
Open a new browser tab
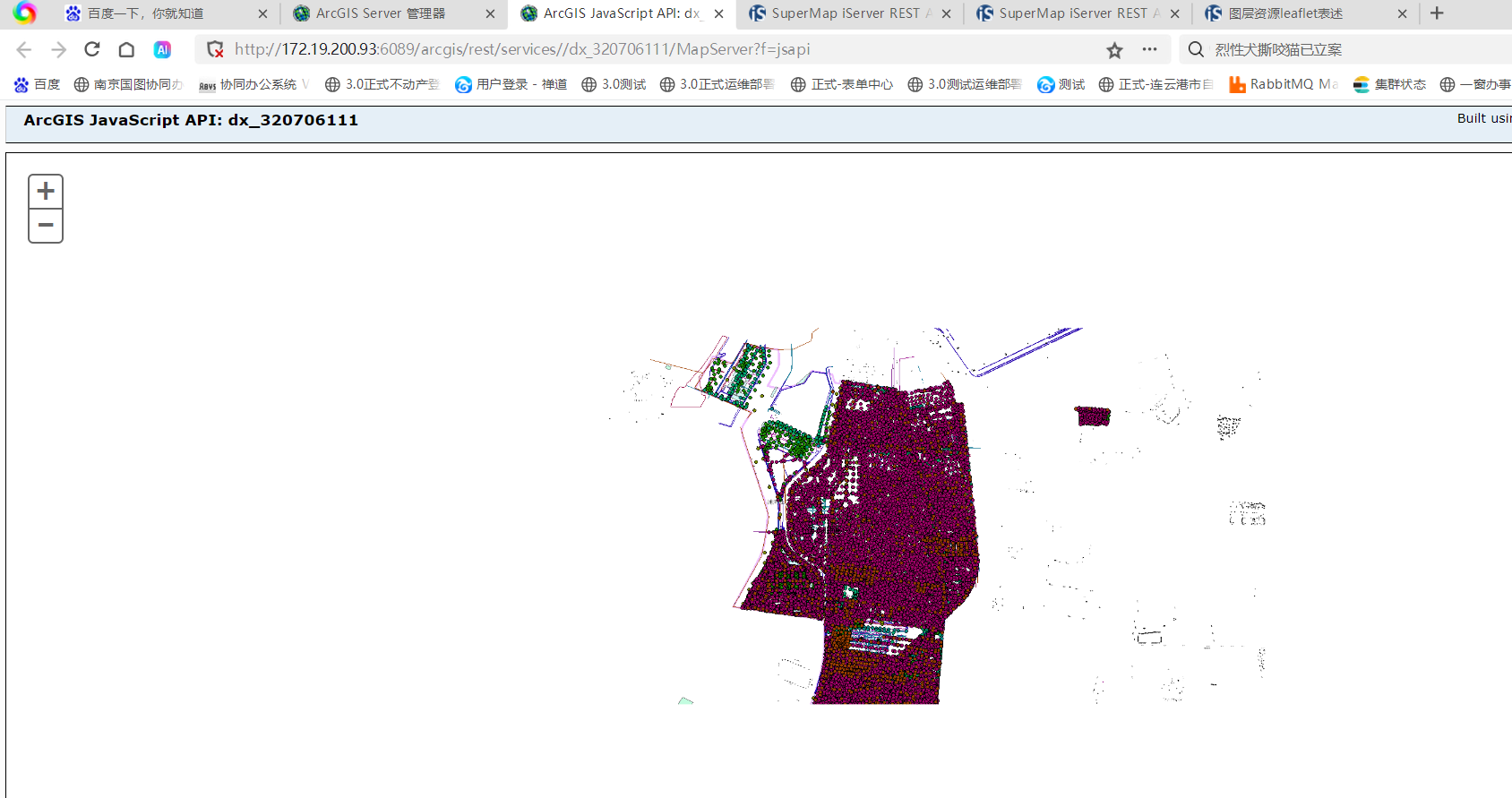coord(1437,13)
